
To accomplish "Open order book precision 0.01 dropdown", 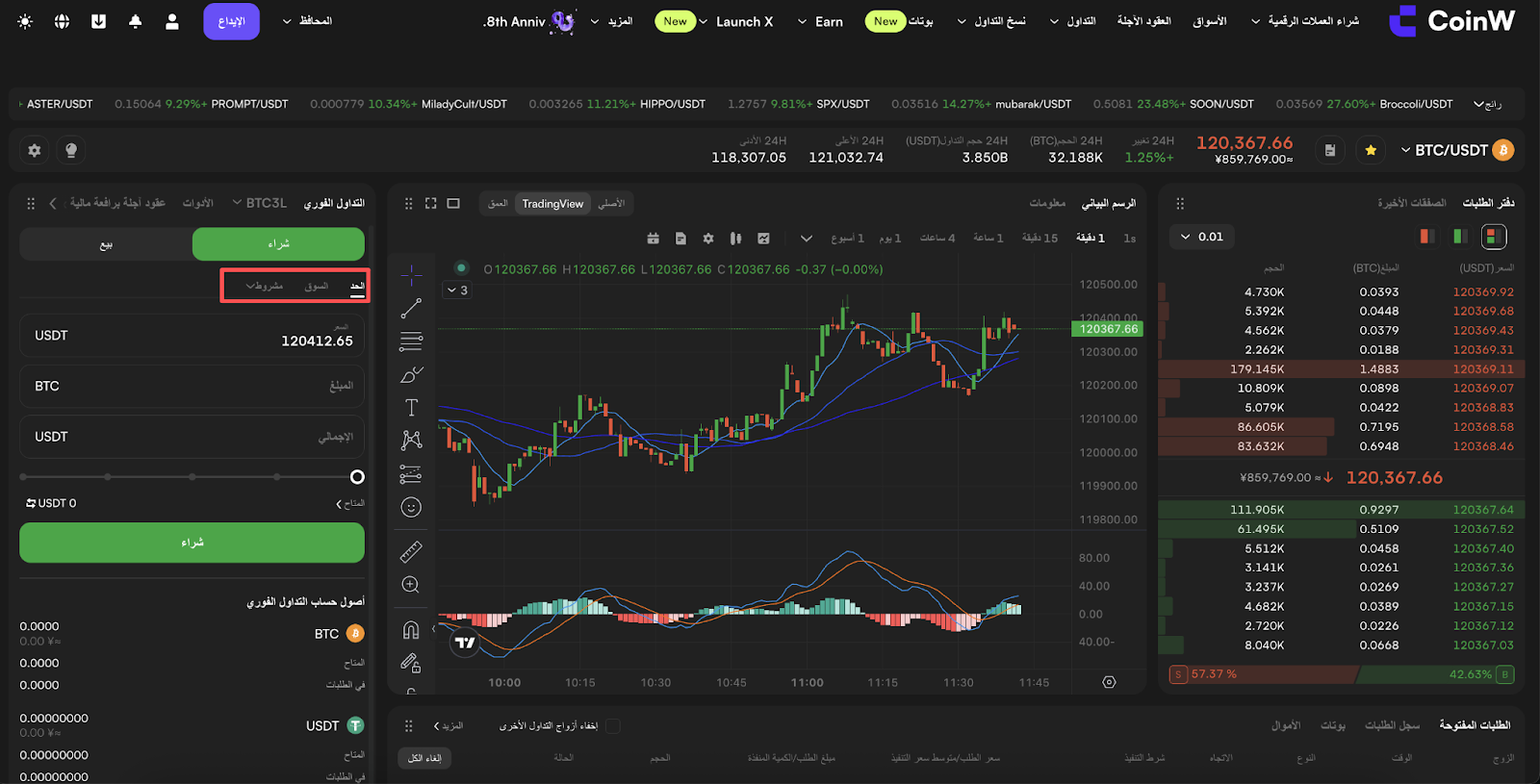I will tap(1203, 237).
